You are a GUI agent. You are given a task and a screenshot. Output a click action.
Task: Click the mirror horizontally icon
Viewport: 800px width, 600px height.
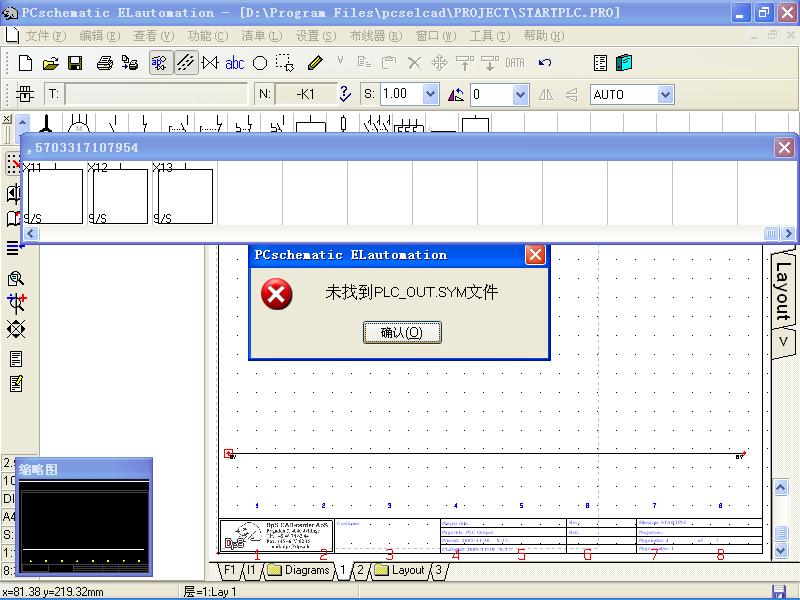pos(546,94)
